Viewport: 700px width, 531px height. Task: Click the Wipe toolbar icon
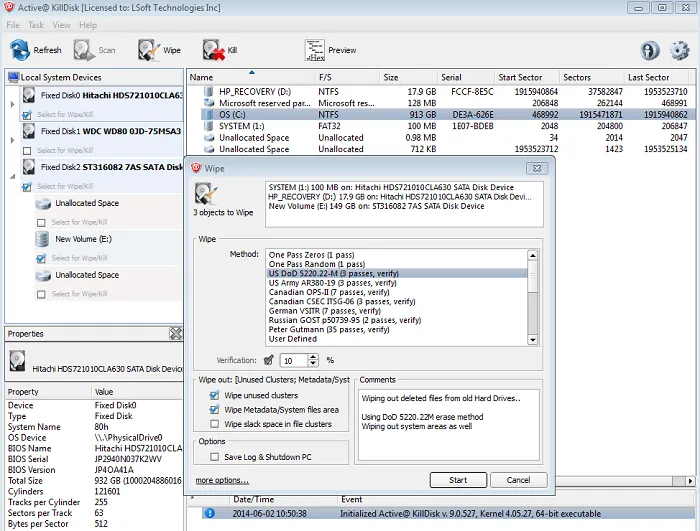point(149,50)
